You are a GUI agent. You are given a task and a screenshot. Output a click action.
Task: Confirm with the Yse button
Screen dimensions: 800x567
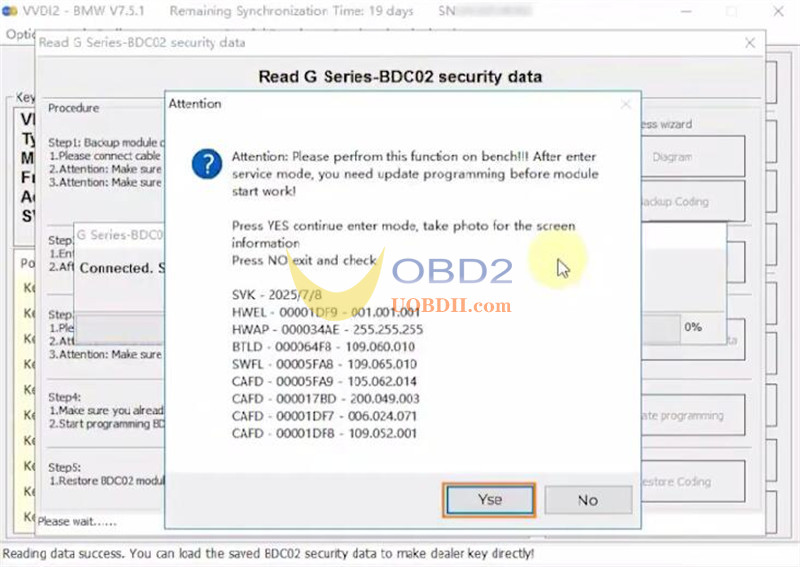pos(490,500)
